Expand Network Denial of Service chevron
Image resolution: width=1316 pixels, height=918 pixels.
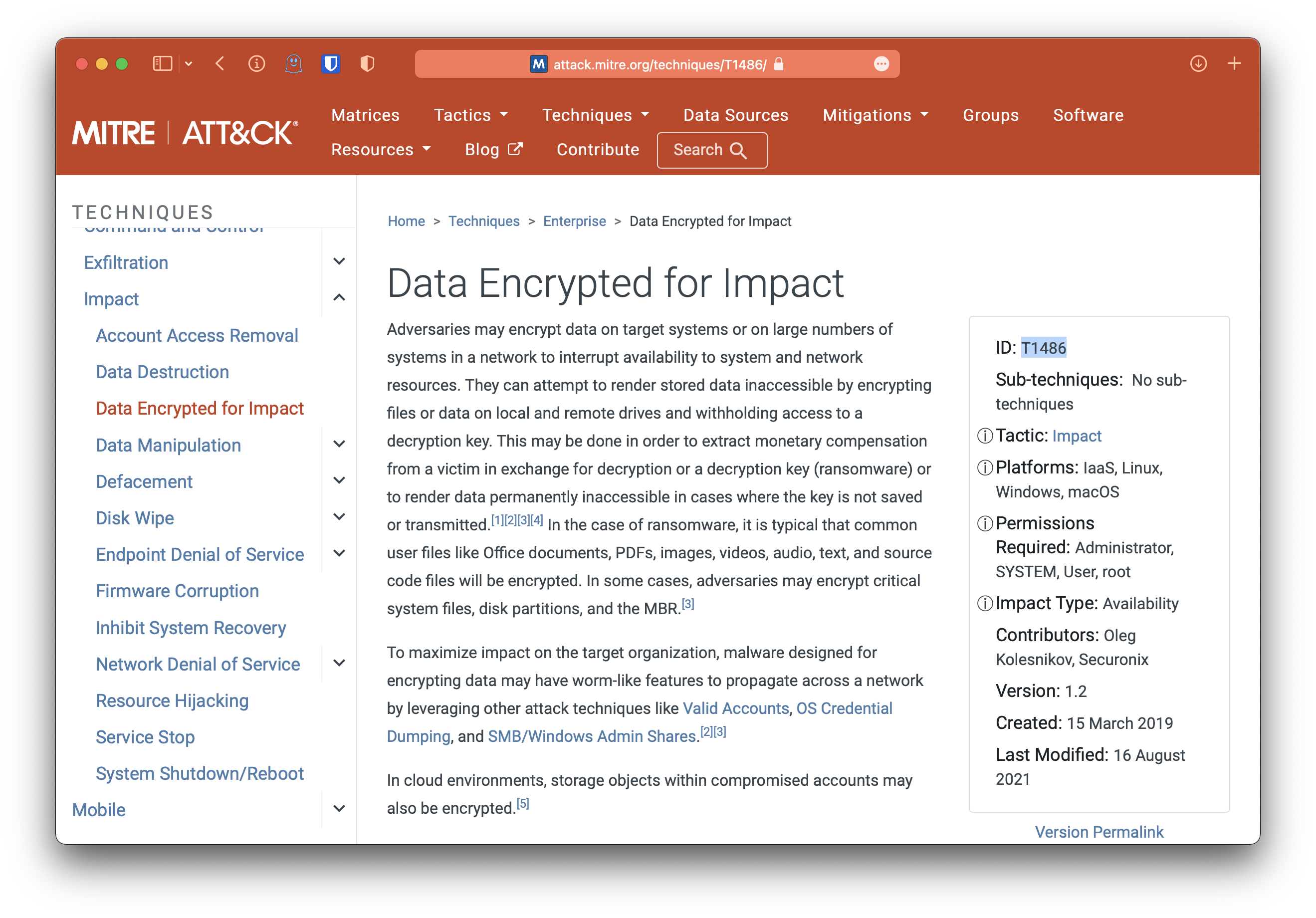[x=339, y=663]
